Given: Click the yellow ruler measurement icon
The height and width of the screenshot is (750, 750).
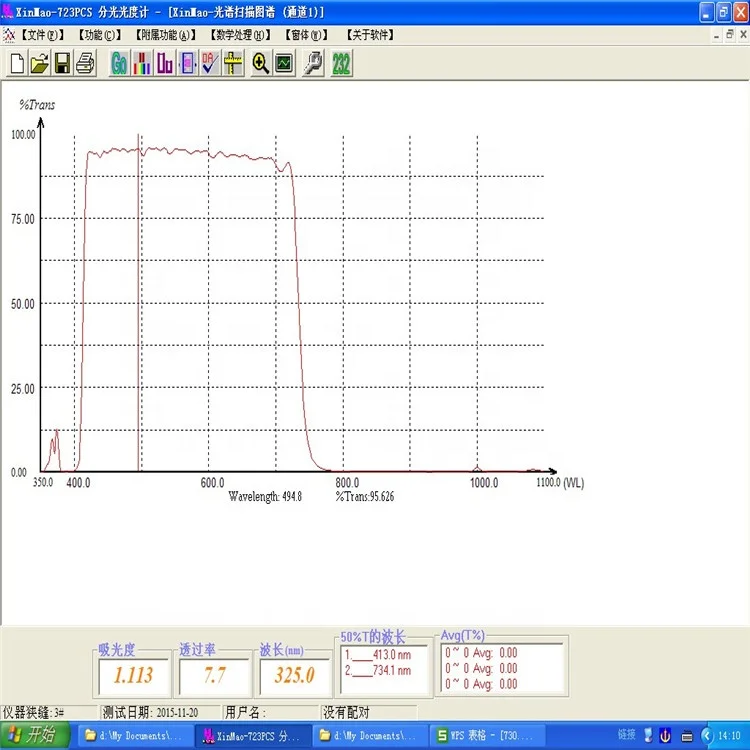Looking at the screenshot, I should (x=234, y=64).
